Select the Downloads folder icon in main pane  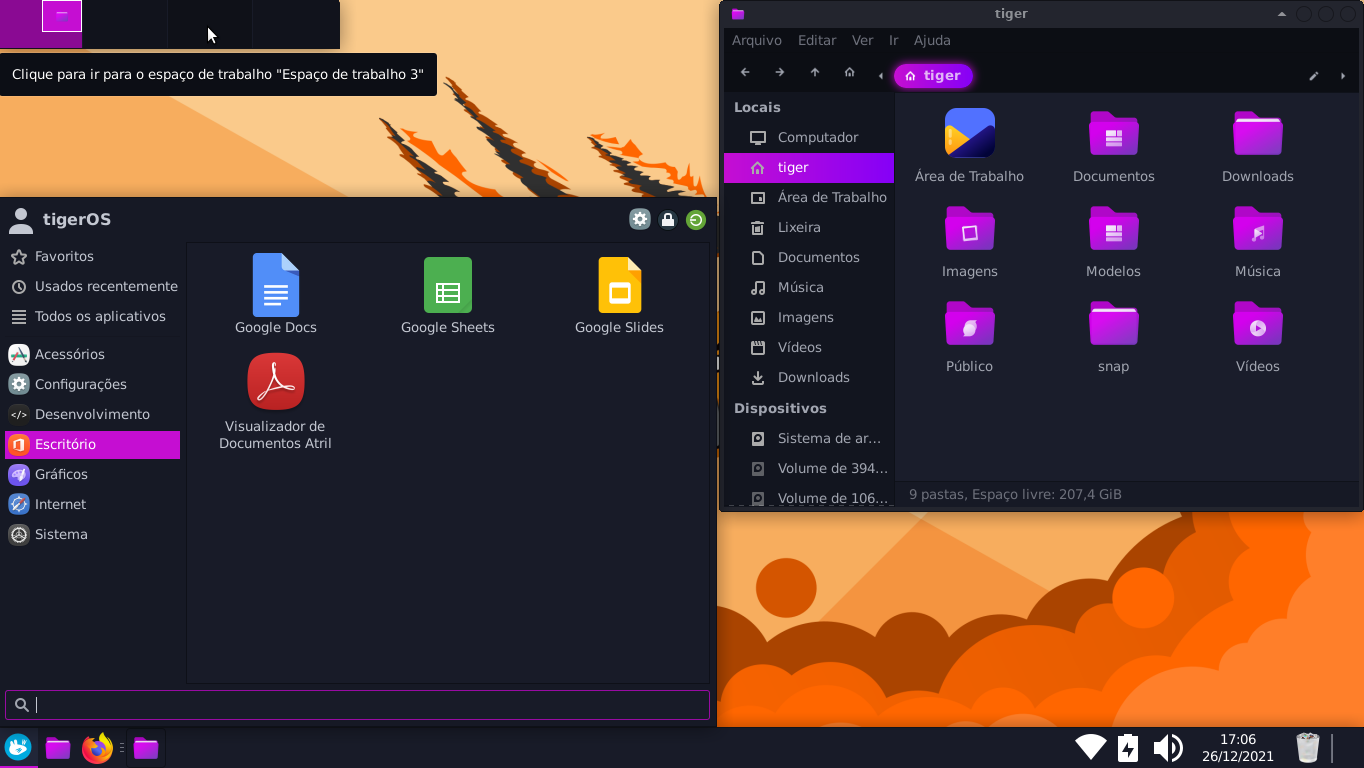click(1257, 133)
